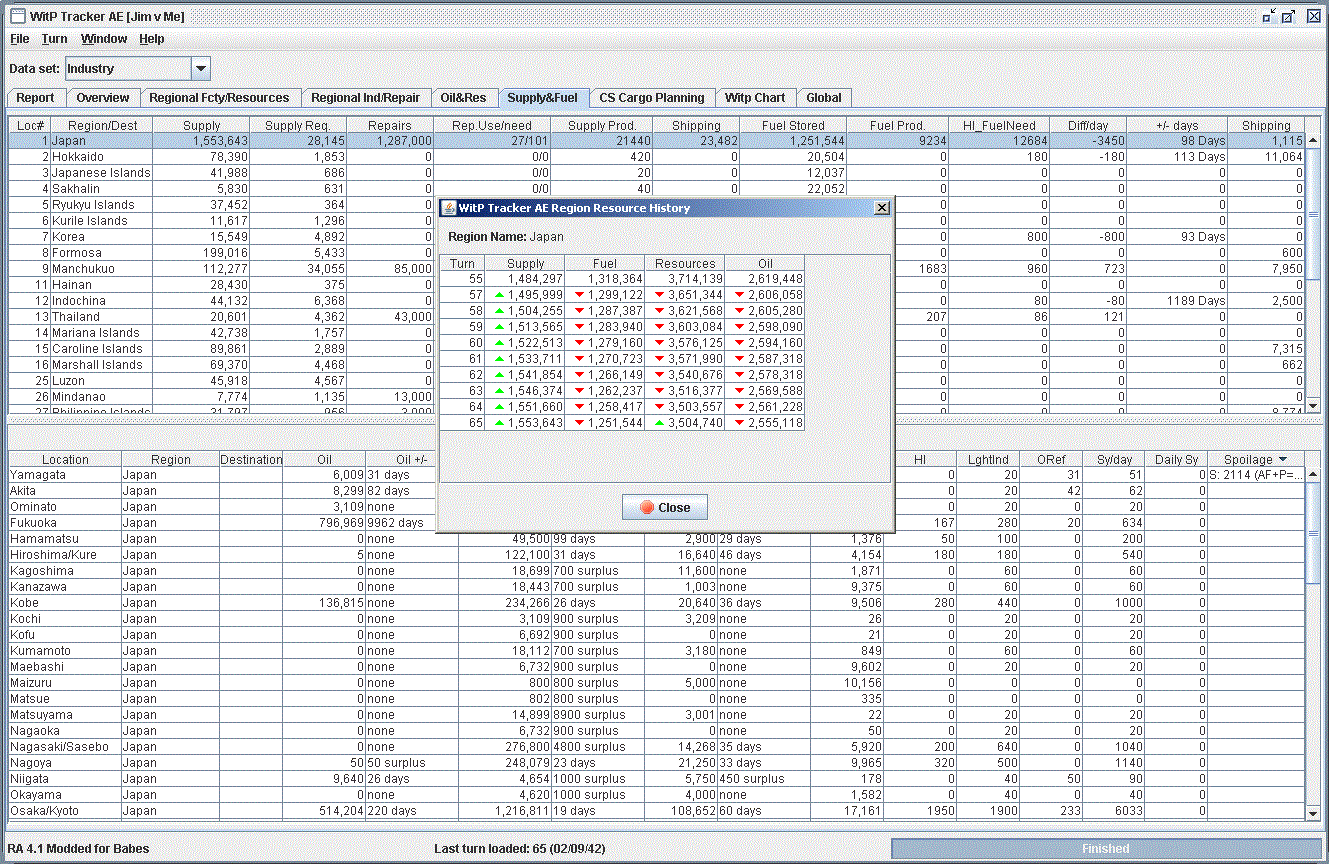Click the red down arrow for turn 60 Fuel
The width and height of the screenshot is (1329, 864).
point(578,343)
